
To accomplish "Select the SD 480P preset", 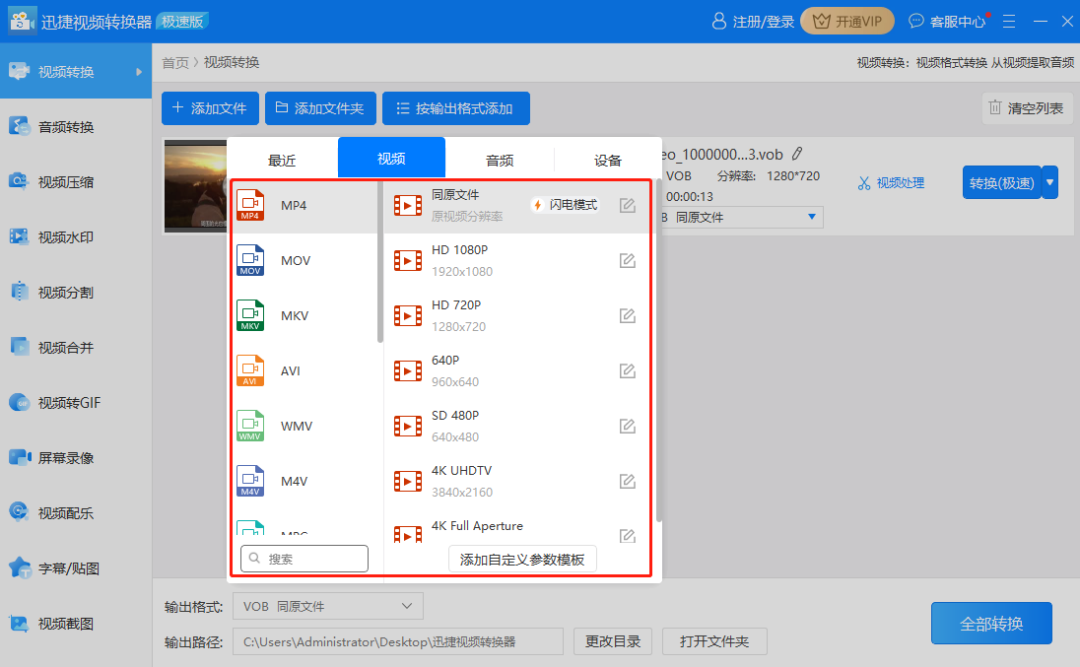I will 517,426.
